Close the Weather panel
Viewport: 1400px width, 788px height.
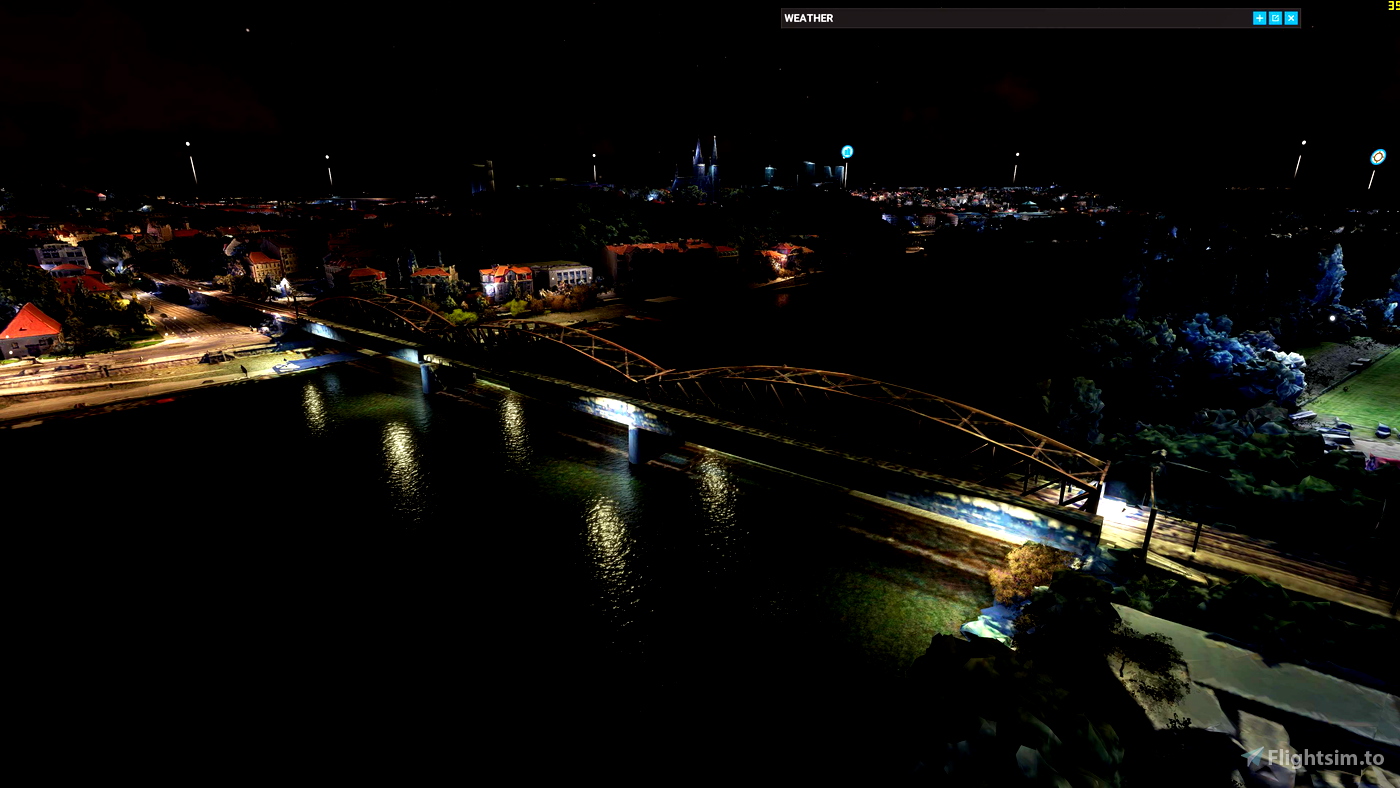(x=1291, y=18)
